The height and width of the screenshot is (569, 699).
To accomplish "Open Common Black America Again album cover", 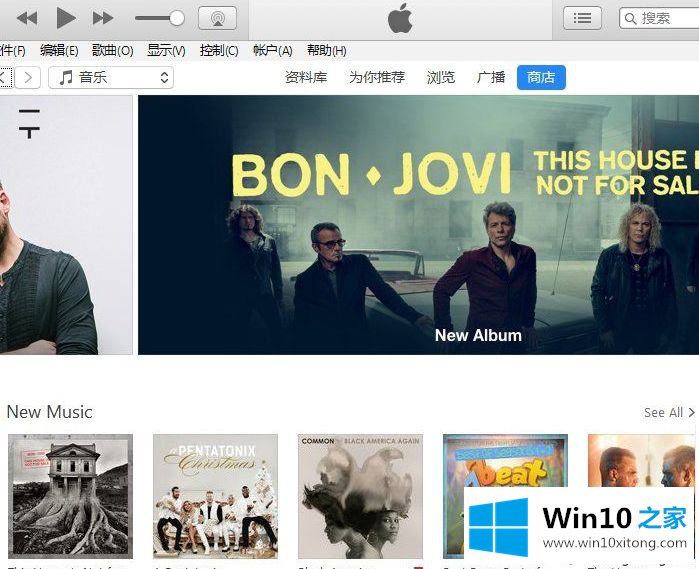I will point(360,496).
